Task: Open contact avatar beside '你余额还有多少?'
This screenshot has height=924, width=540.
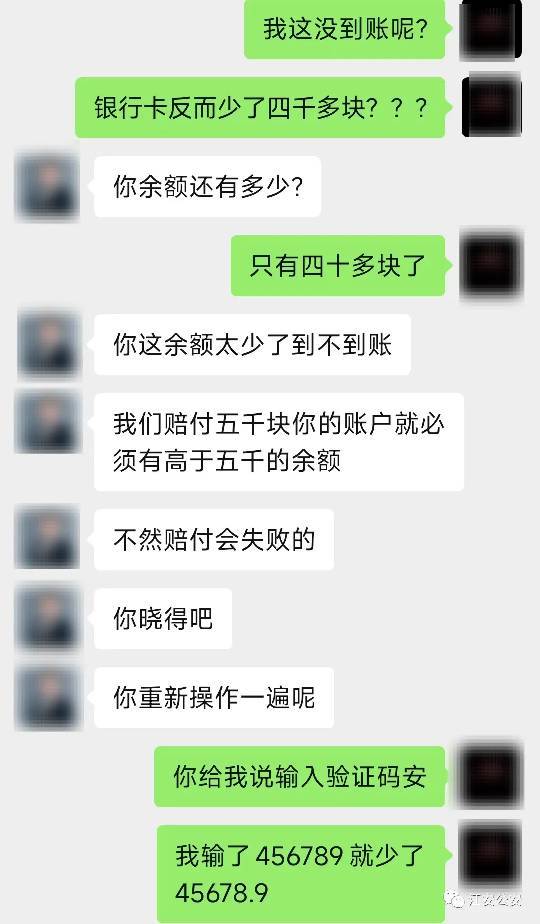Action: coord(48,186)
